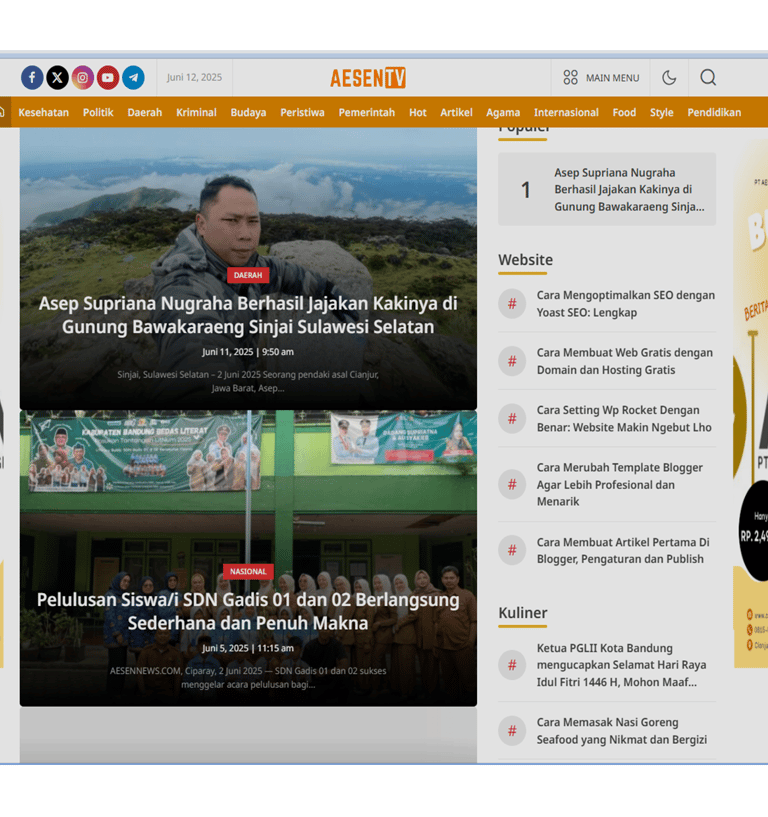Image resolution: width=768 pixels, height=817 pixels.
Task: Click hash icon beside Nasi Goreng article
Action: click(512, 731)
